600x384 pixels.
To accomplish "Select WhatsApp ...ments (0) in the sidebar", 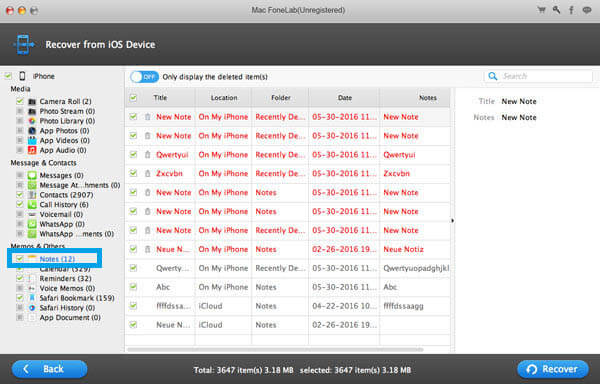I will pyautogui.click(x=77, y=234).
